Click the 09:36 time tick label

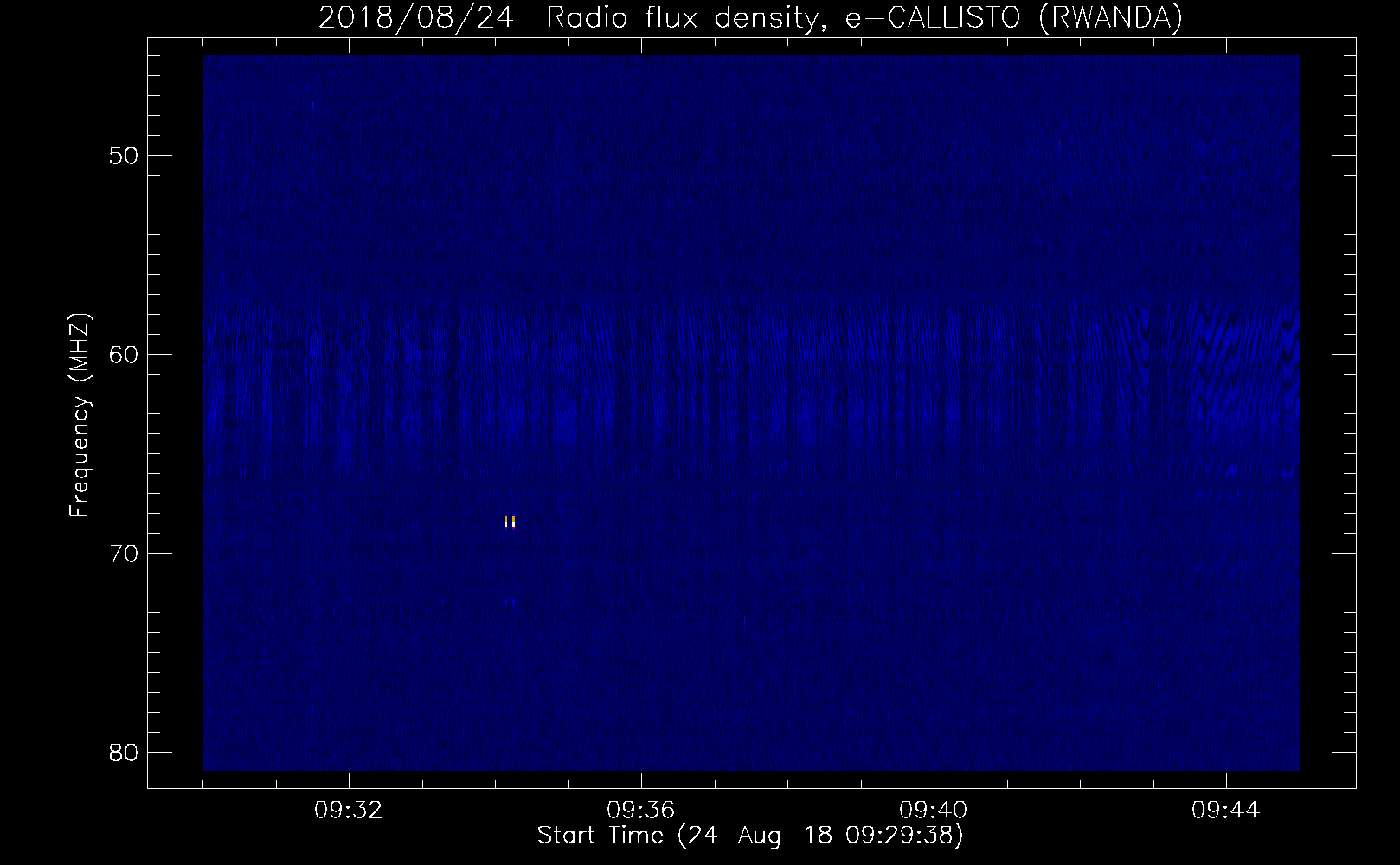(x=641, y=811)
